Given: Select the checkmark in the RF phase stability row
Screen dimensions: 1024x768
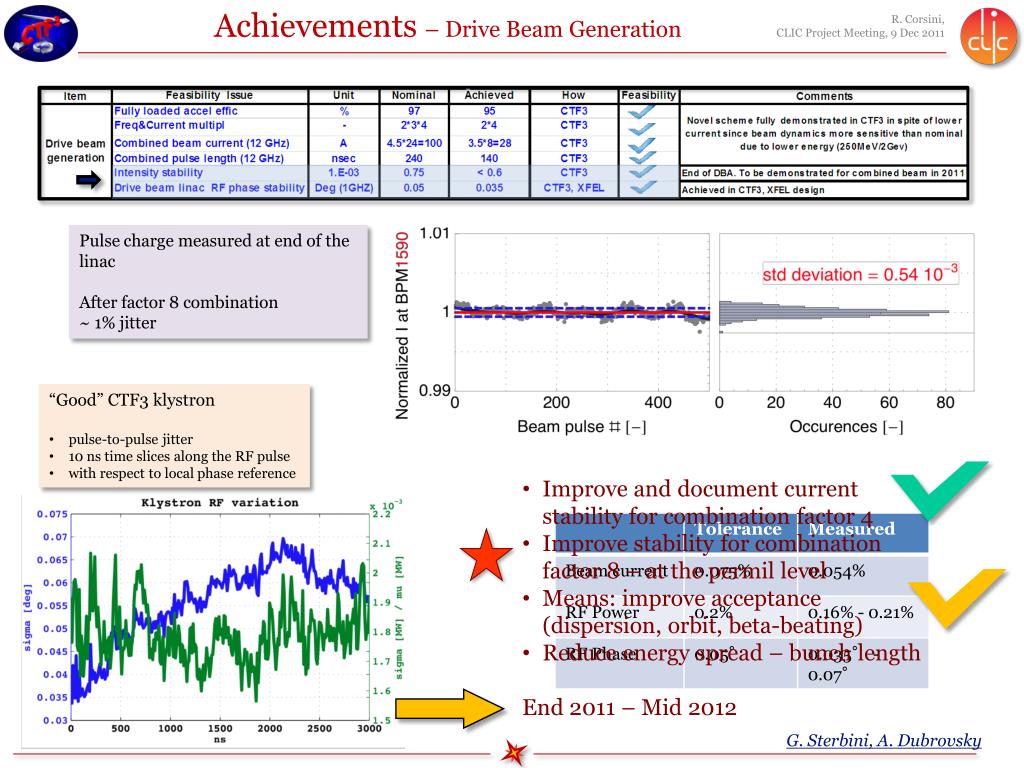Looking at the screenshot, I should [x=642, y=187].
